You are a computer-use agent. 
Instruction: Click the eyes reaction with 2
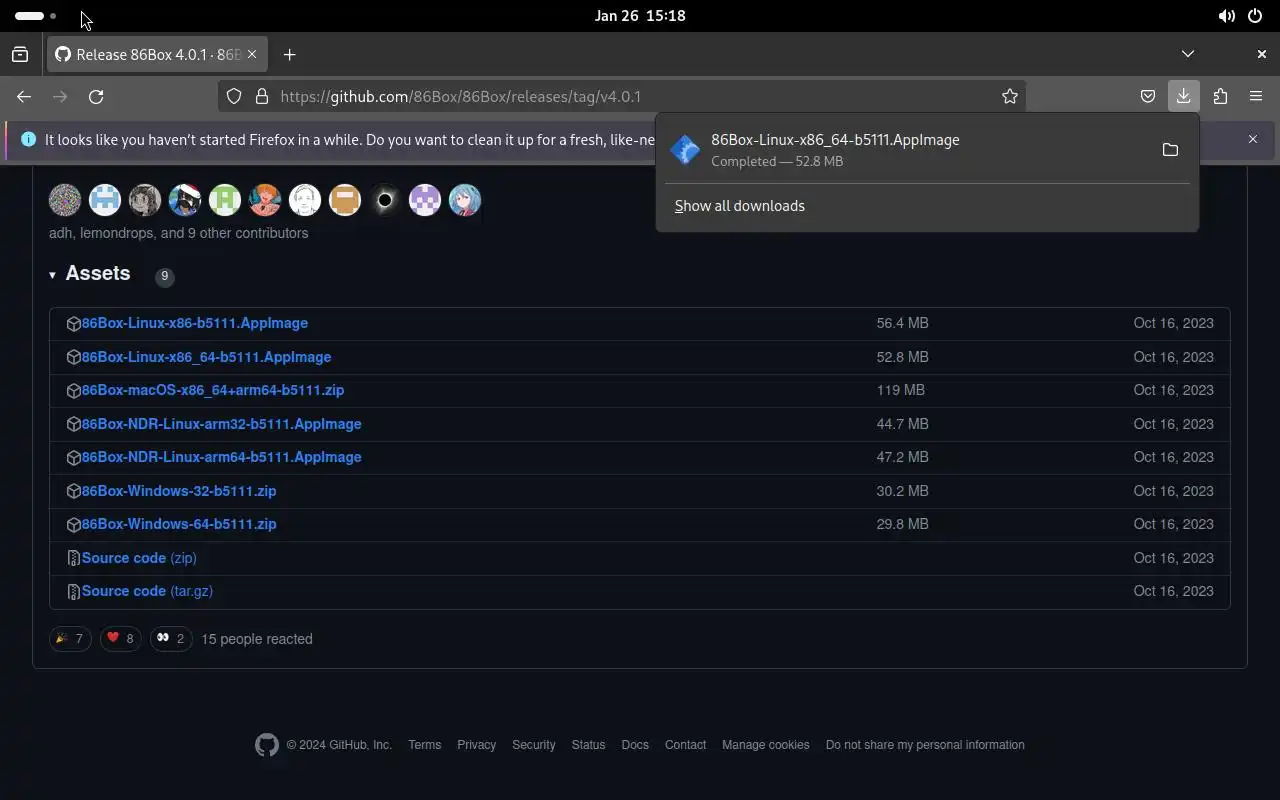coord(171,638)
